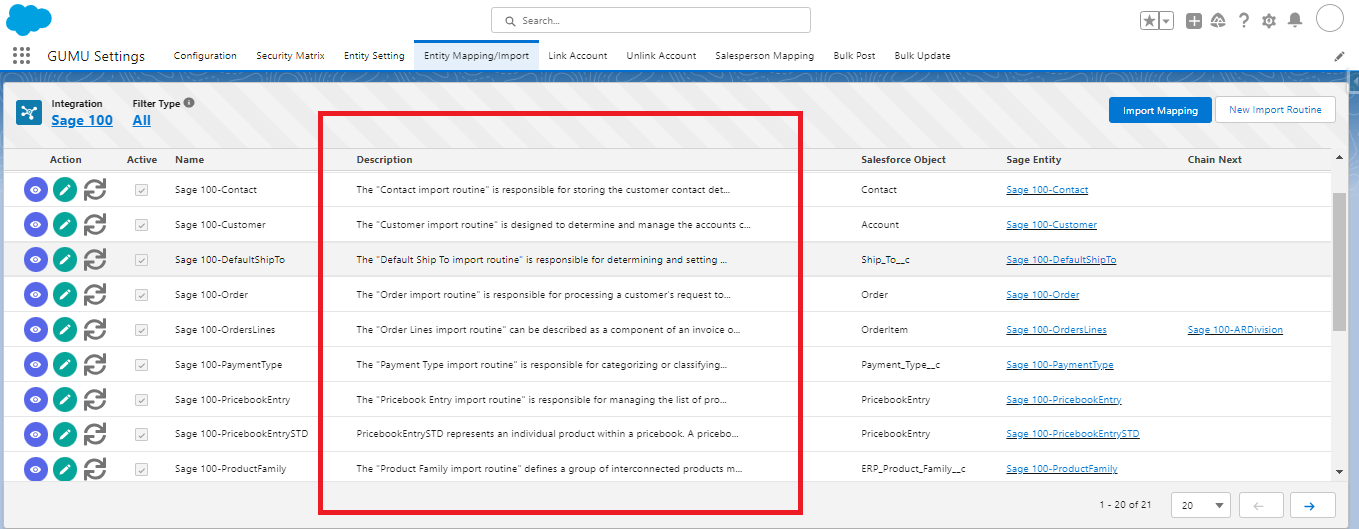Open Salesforce Help question mark

1244,20
